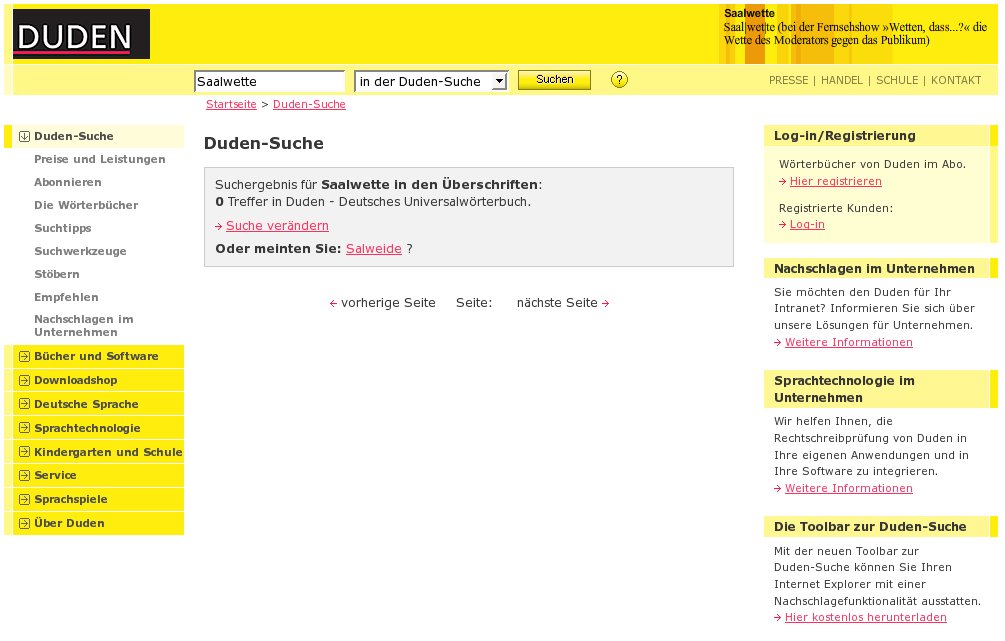Image resolution: width=1005 pixels, height=641 pixels.
Task: Click the Duden-Suche page heading
Action: click(x=263, y=143)
